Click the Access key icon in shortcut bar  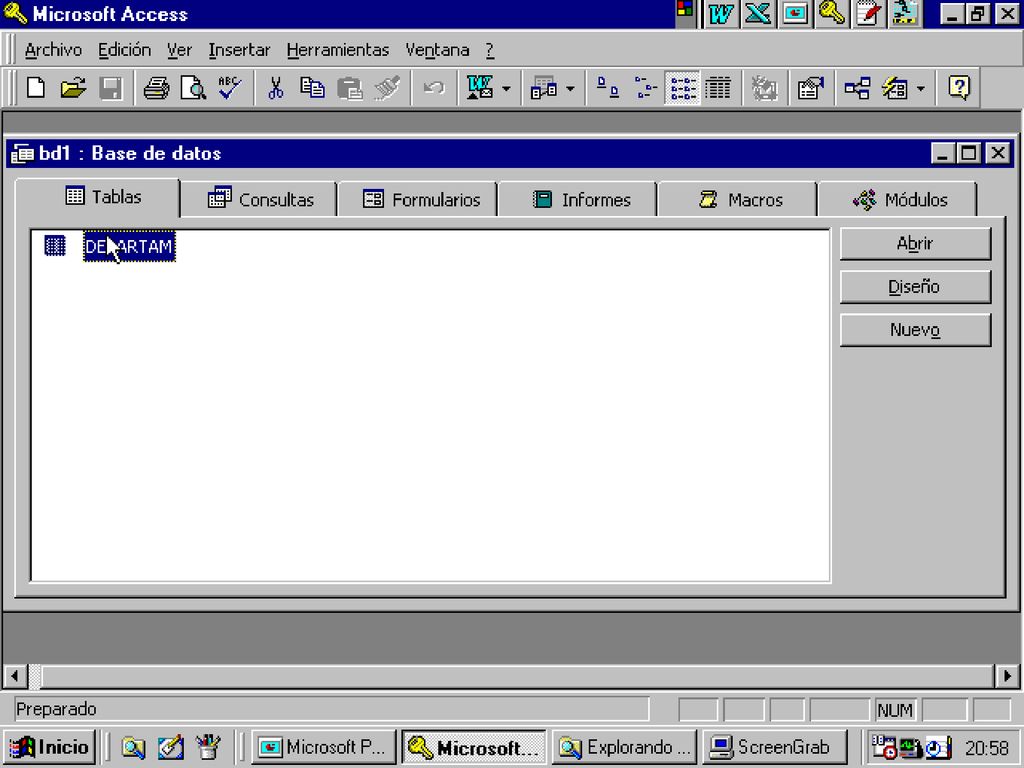click(x=831, y=14)
